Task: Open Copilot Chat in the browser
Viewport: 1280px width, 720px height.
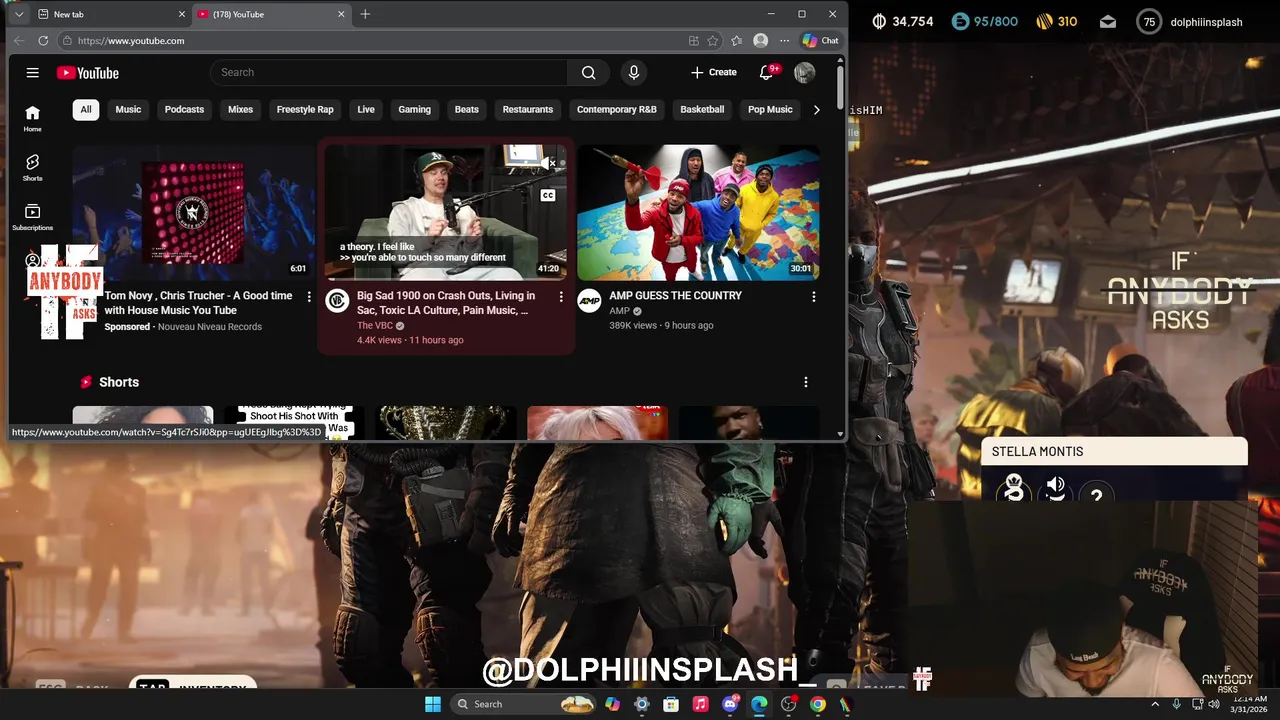Action: click(x=821, y=41)
